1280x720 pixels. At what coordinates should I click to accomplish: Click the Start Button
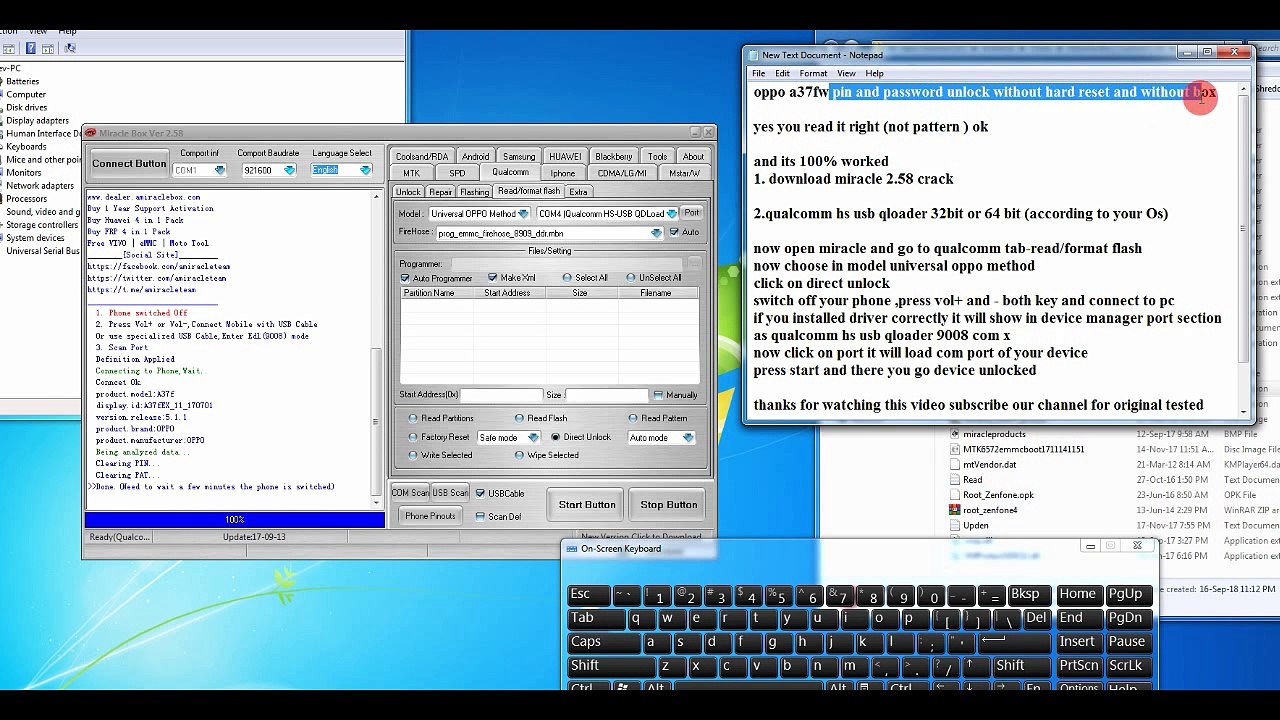coord(587,504)
